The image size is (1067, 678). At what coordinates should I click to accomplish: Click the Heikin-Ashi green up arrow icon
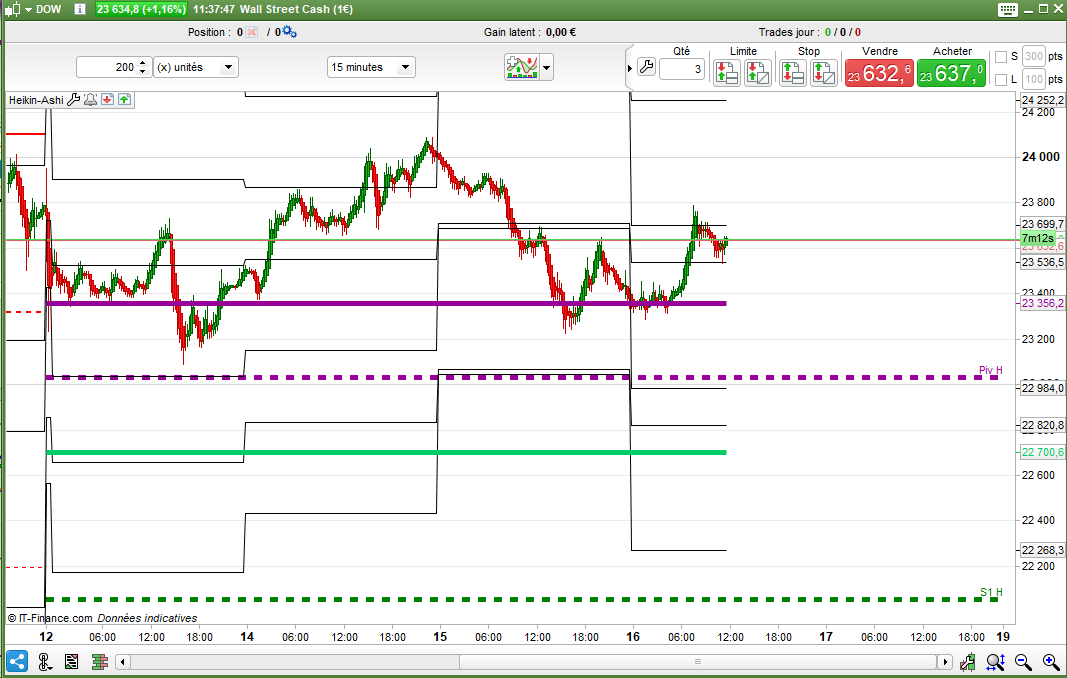click(x=124, y=99)
